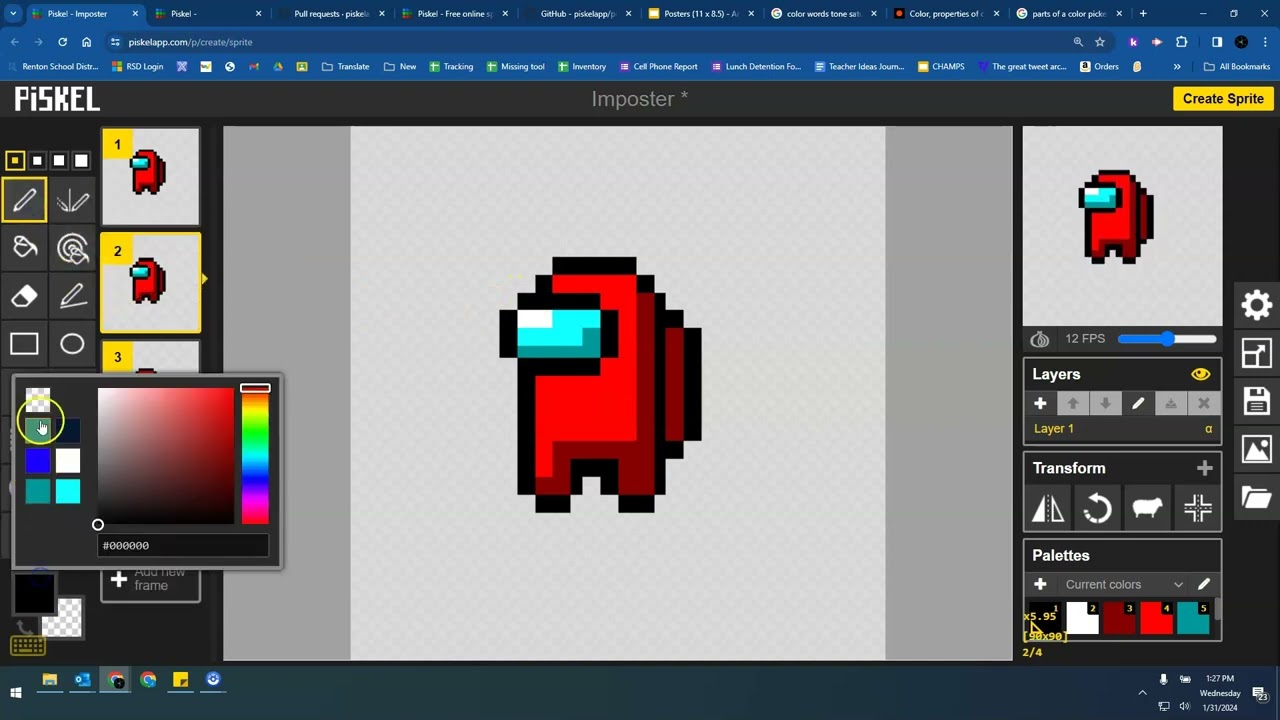
Task: Merge layer with layer below
Action: [1171, 403]
